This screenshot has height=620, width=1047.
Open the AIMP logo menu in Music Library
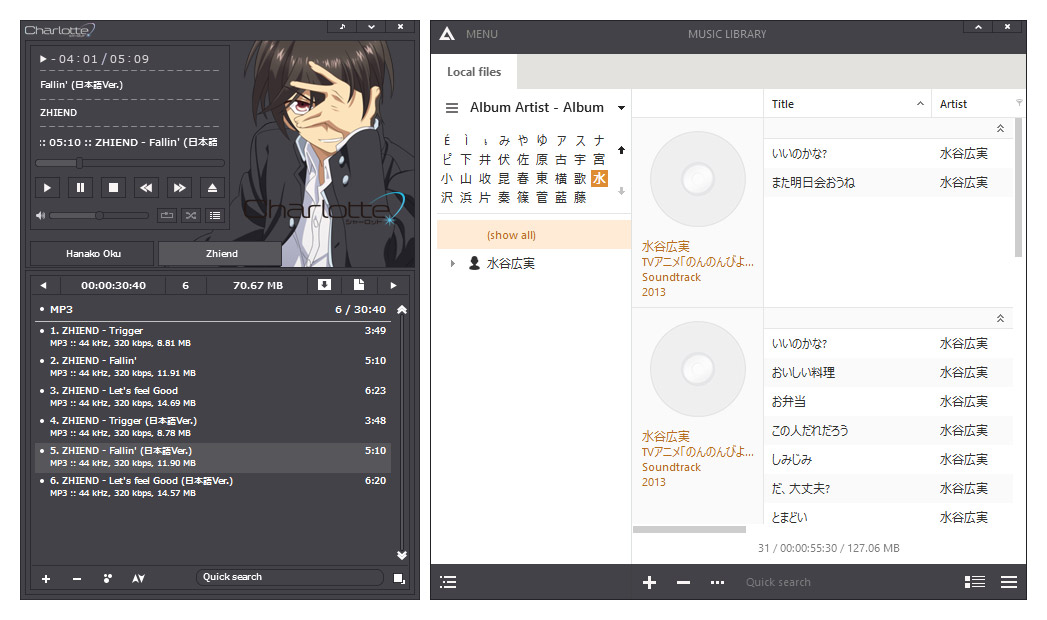(x=447, y=33)
